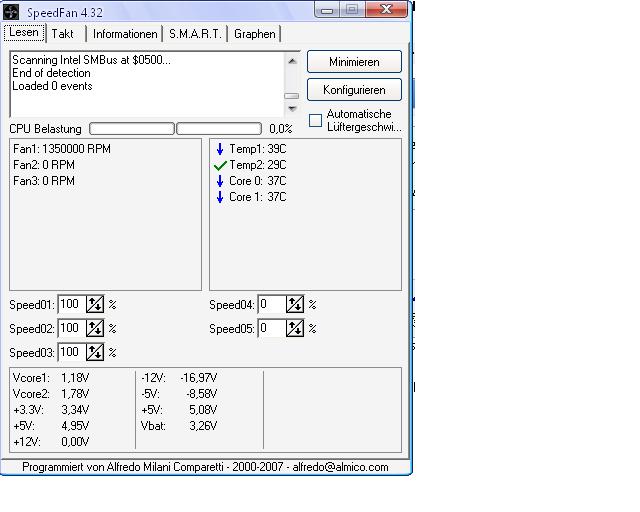Screen dimensions: 640x512
Task: Click the Vbat 3,26V value
Action: (203, 426)
